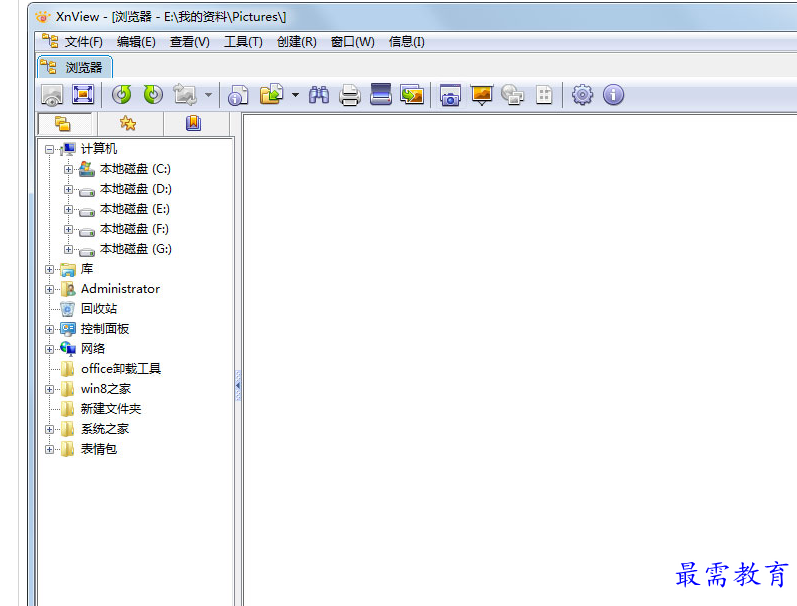Open Options via gear icon
The height and width of the screenshot is (606, 797).
(583, 95)
